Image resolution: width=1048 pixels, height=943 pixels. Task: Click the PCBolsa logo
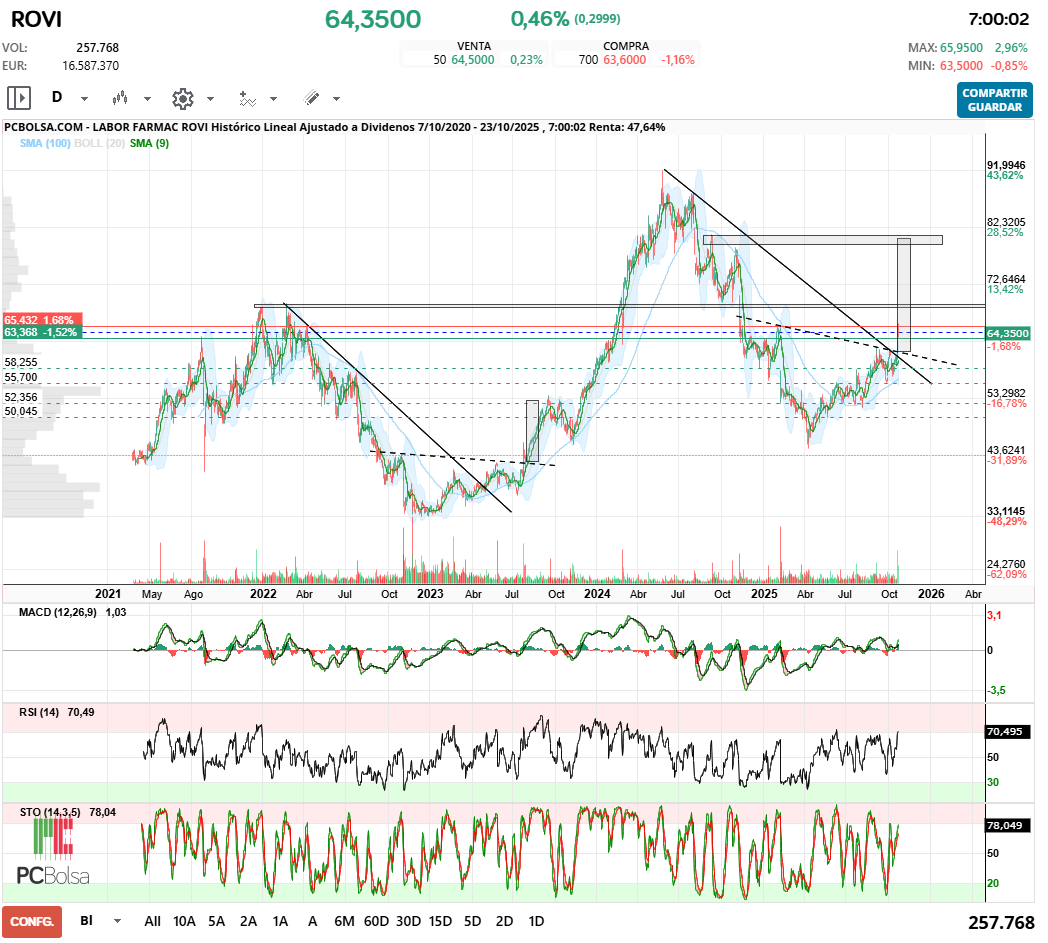(53, 855)
